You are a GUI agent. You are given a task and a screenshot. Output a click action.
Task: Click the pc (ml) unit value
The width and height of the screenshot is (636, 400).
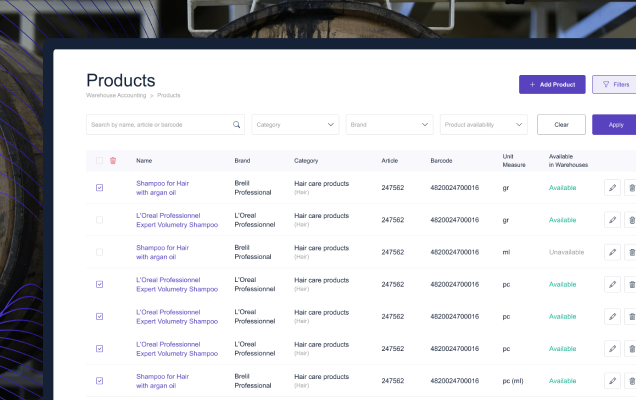tap(513, 381)
